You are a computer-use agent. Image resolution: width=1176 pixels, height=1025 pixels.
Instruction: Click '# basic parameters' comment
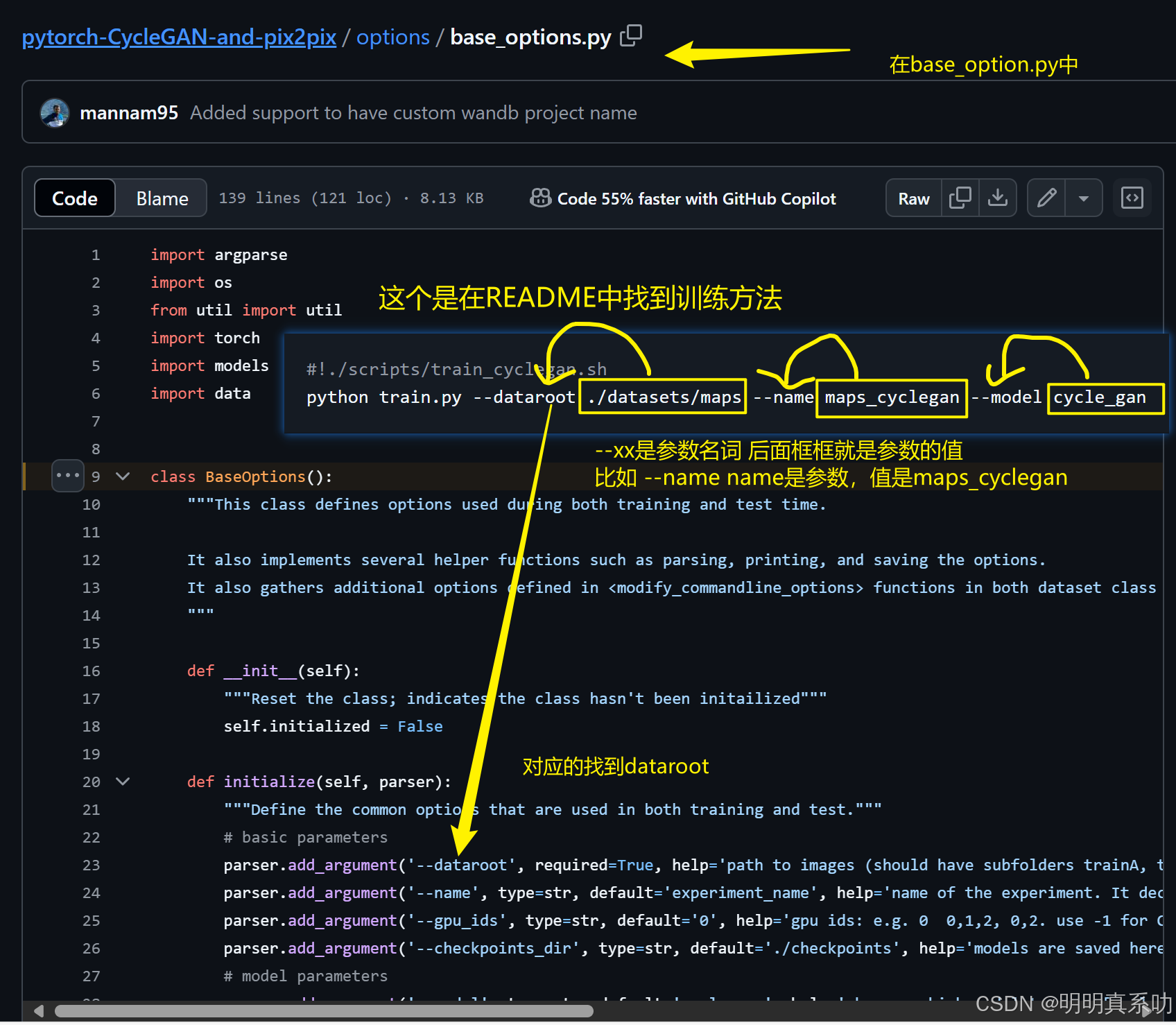[306, 837]
